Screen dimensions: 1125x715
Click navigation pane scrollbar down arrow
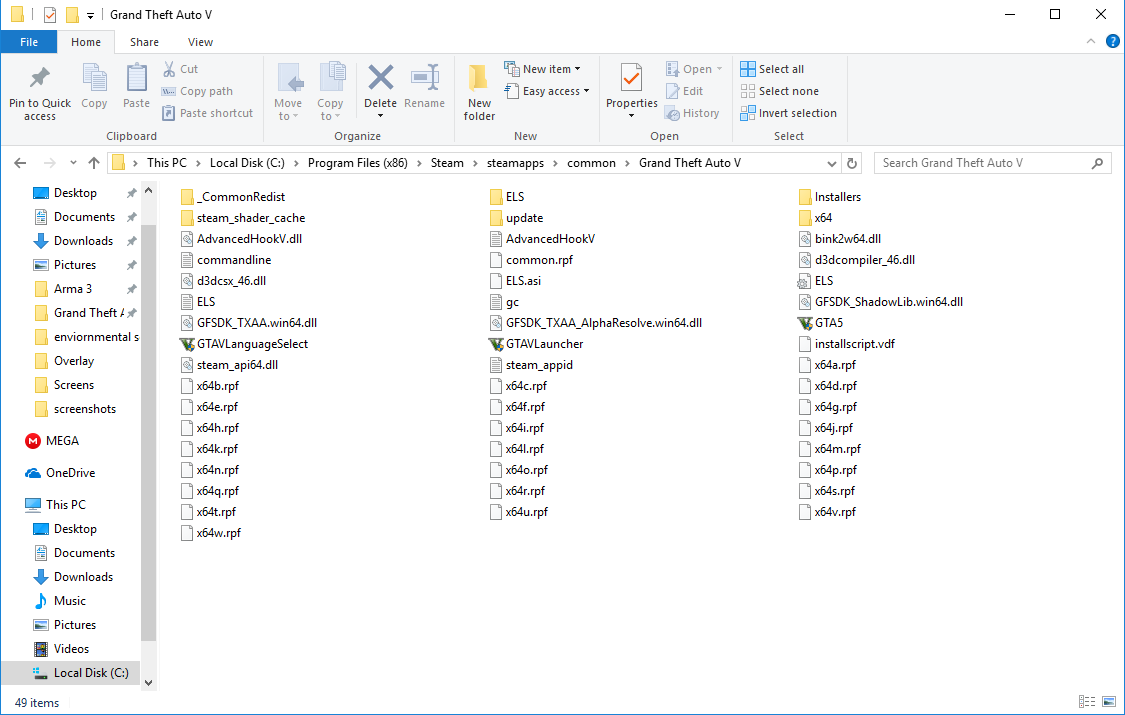(x=149, y=683)
